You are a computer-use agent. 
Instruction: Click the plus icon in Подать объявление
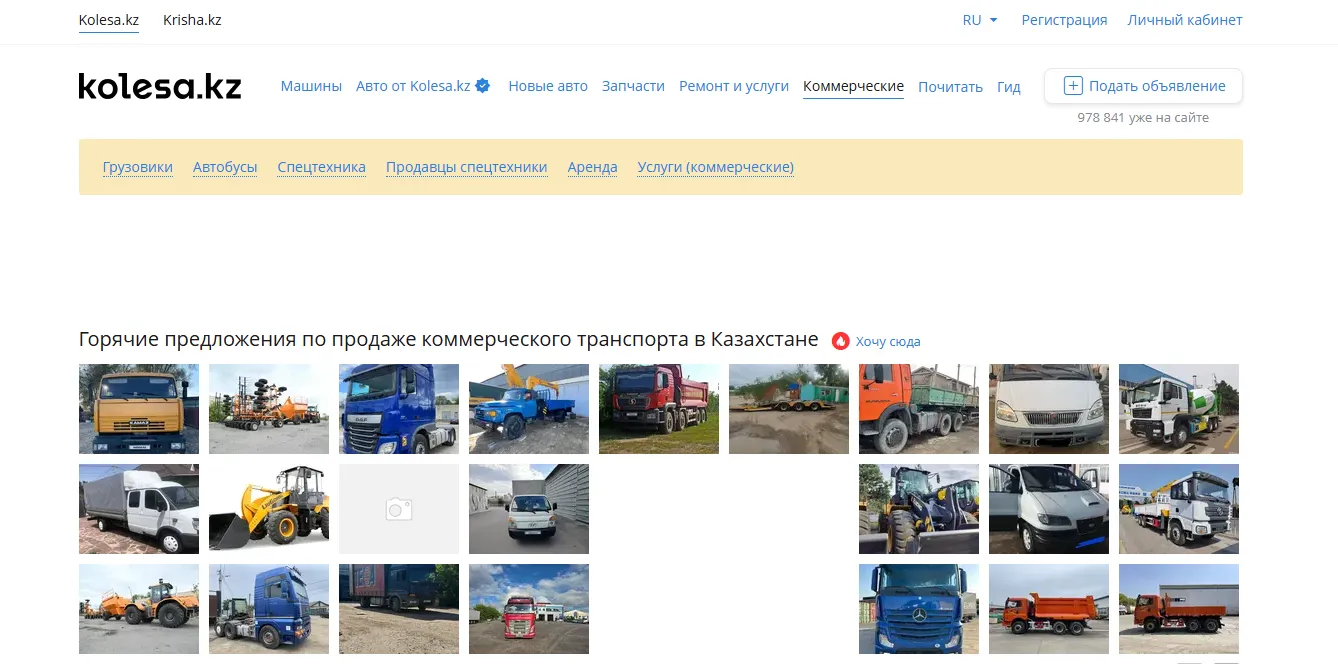[1073, 86]
